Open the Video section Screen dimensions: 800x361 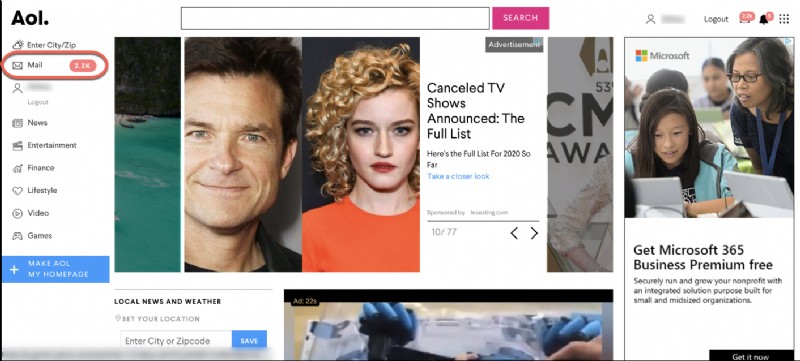[38, 213]
